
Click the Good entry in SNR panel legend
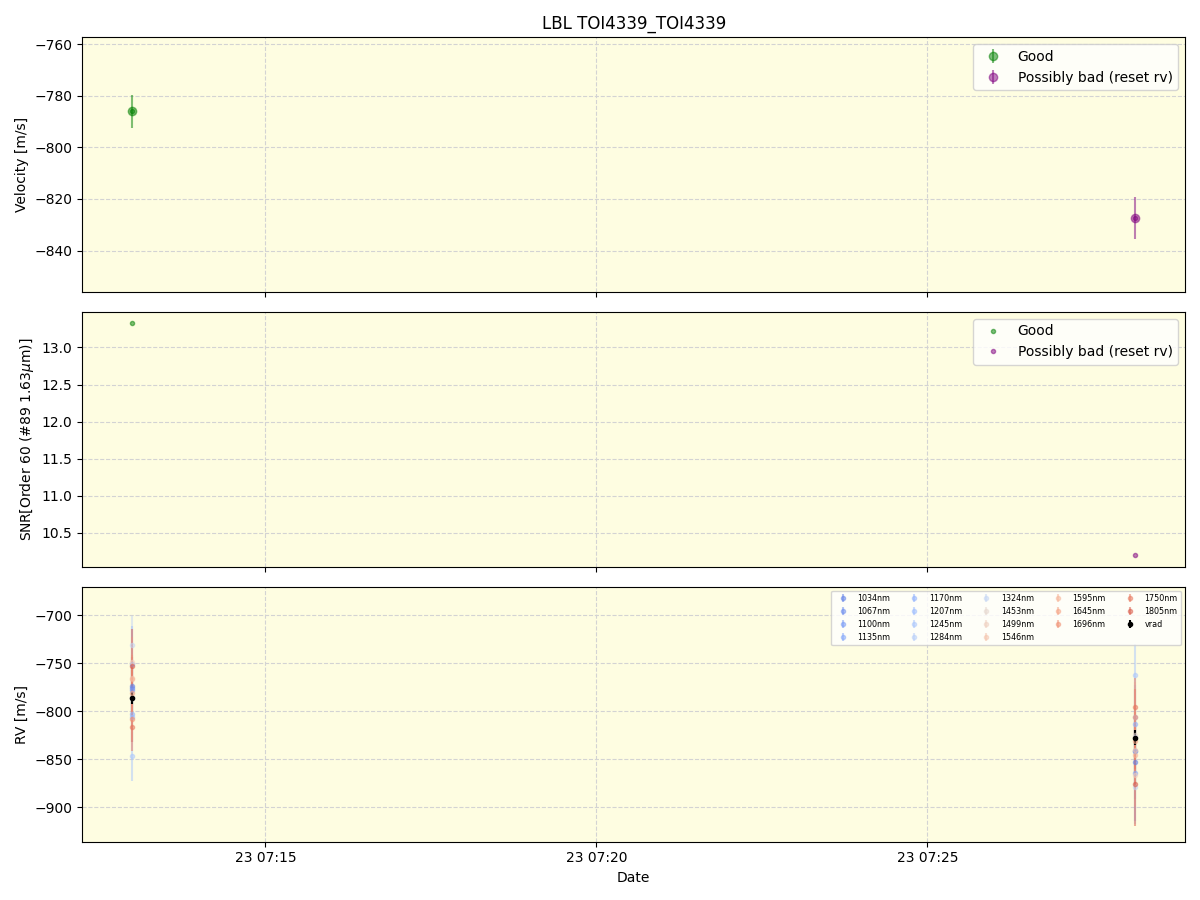[x=1035, y=330]
